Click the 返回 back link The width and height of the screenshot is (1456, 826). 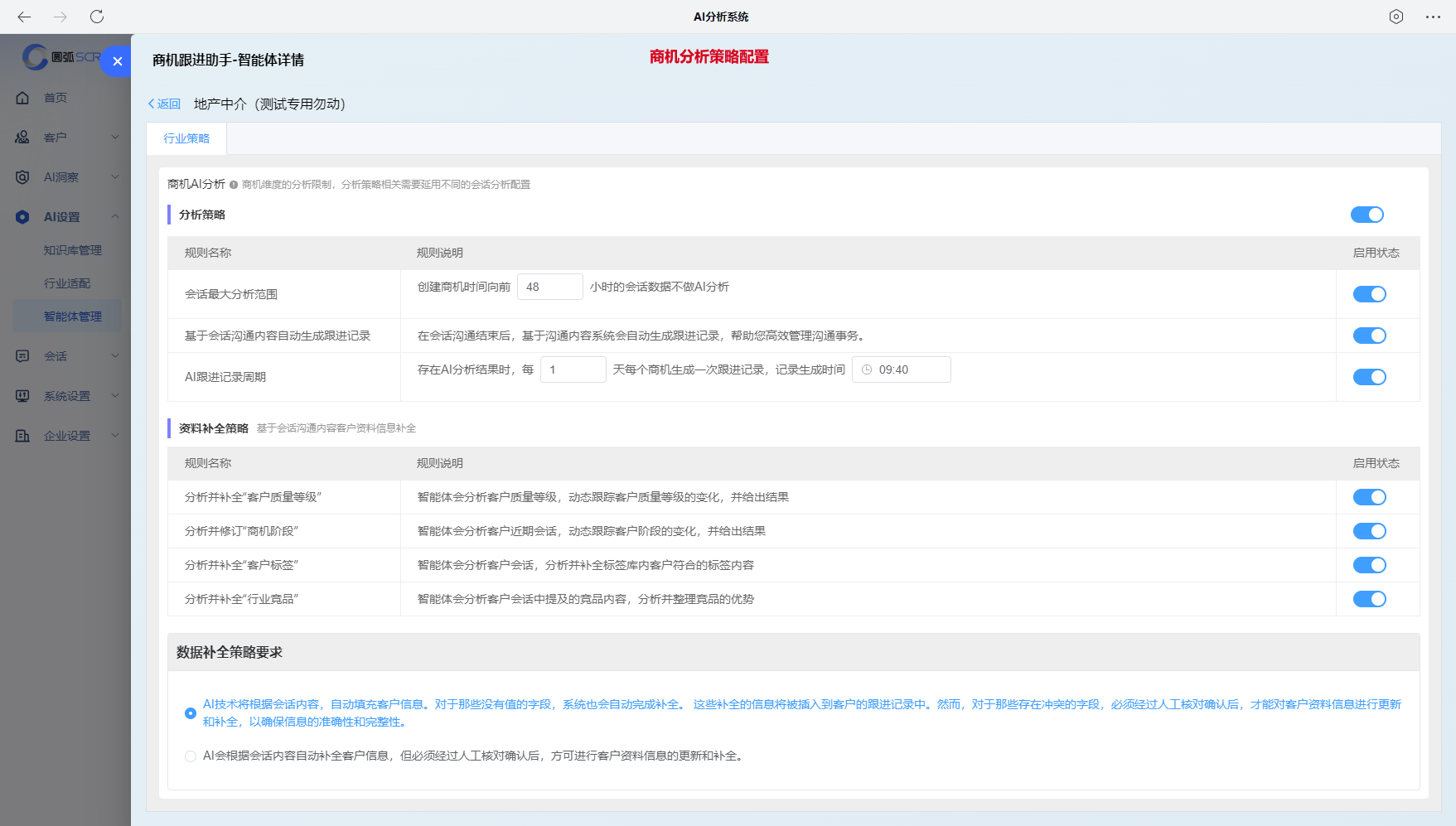coord(163,104)
